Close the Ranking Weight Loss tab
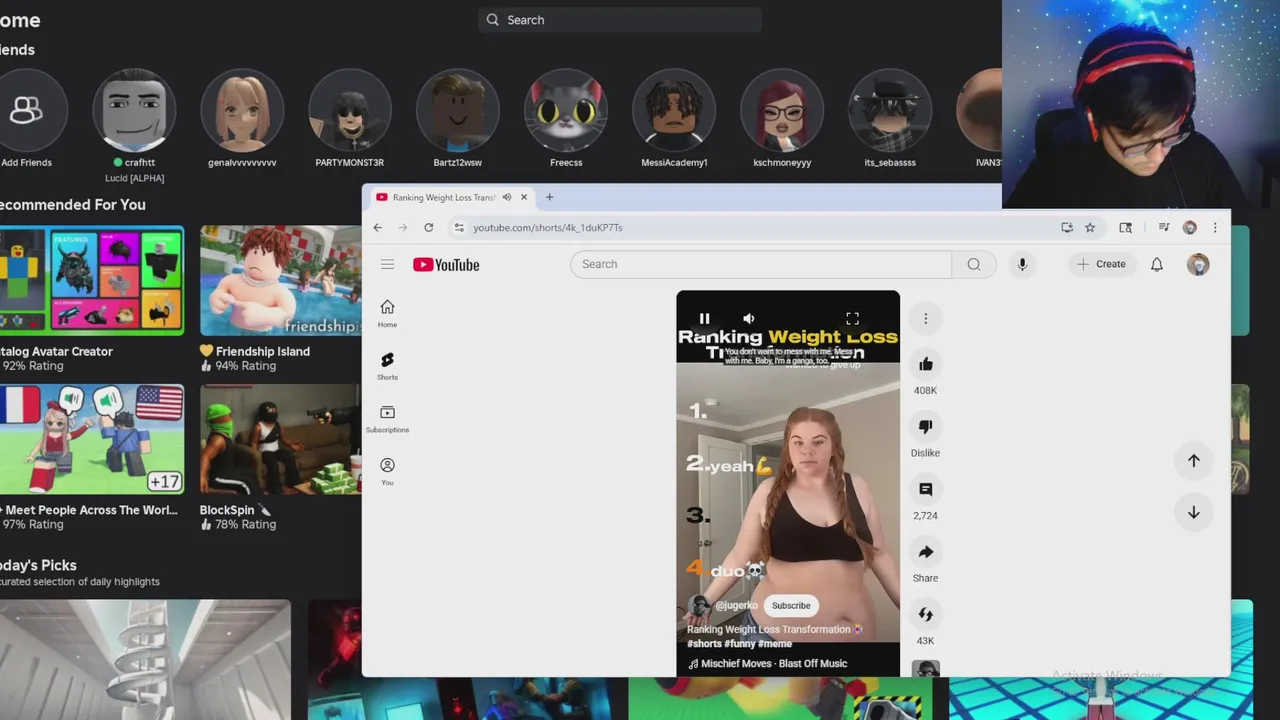The image size is (1280, 720). [523, 197]
